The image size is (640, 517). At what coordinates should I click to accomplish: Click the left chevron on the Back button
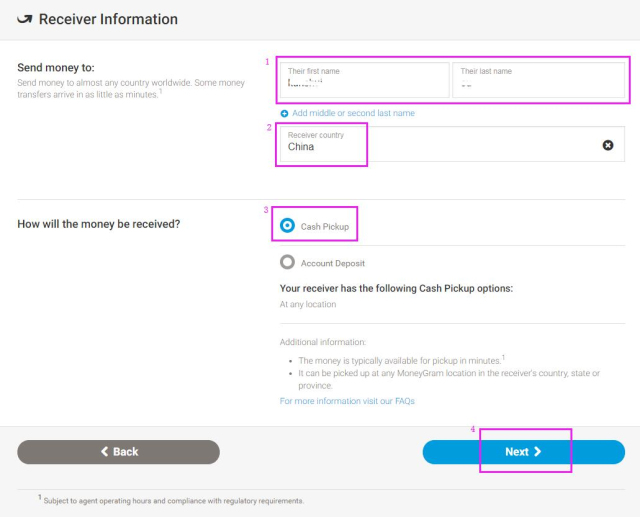click(x=104, y=452)
